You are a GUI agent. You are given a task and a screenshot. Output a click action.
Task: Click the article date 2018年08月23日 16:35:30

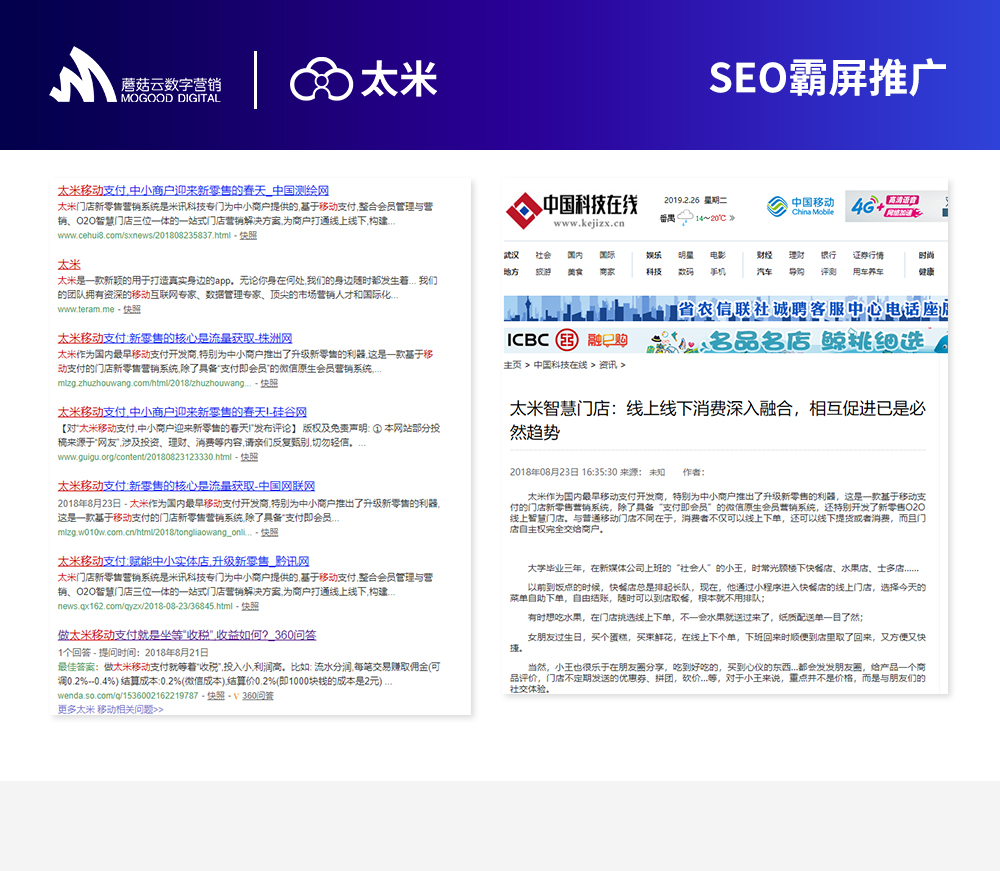coord(564,472)
